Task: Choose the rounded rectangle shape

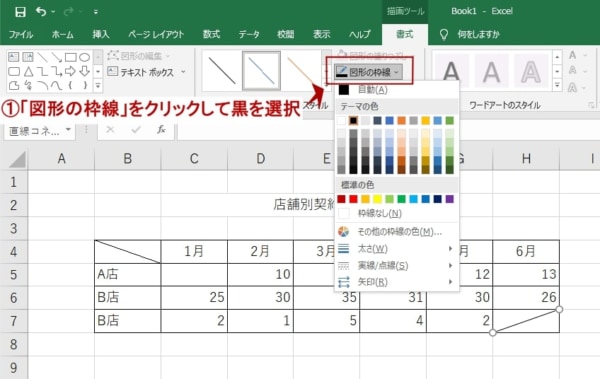Action: coord(14,71)
